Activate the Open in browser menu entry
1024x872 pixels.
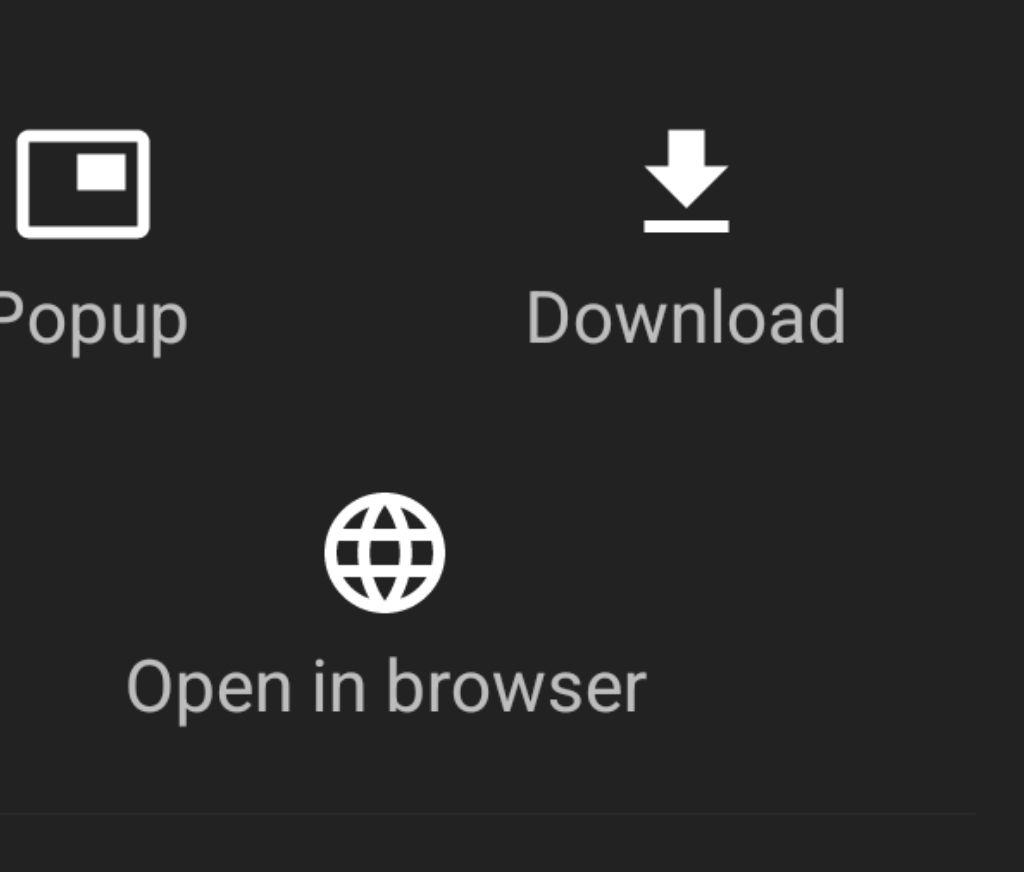tap(387, 609)
